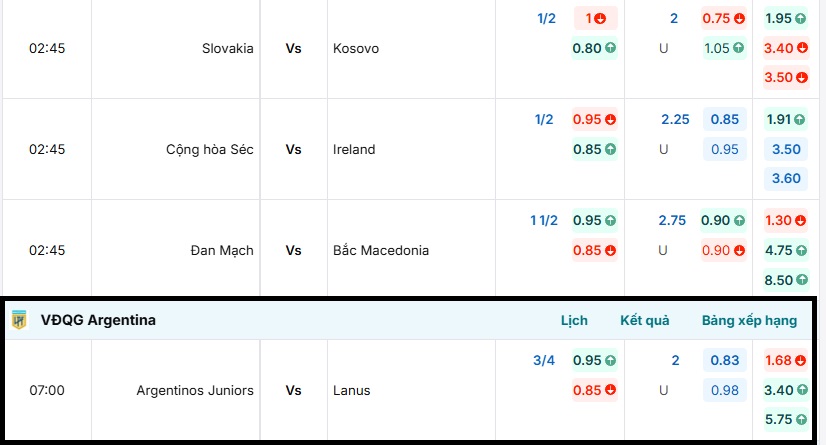Pick Slovakia vs Kosovo draw odds 3.40
Image resolution: width=826 pixels, height=445 pixels.
click(785, 47)
